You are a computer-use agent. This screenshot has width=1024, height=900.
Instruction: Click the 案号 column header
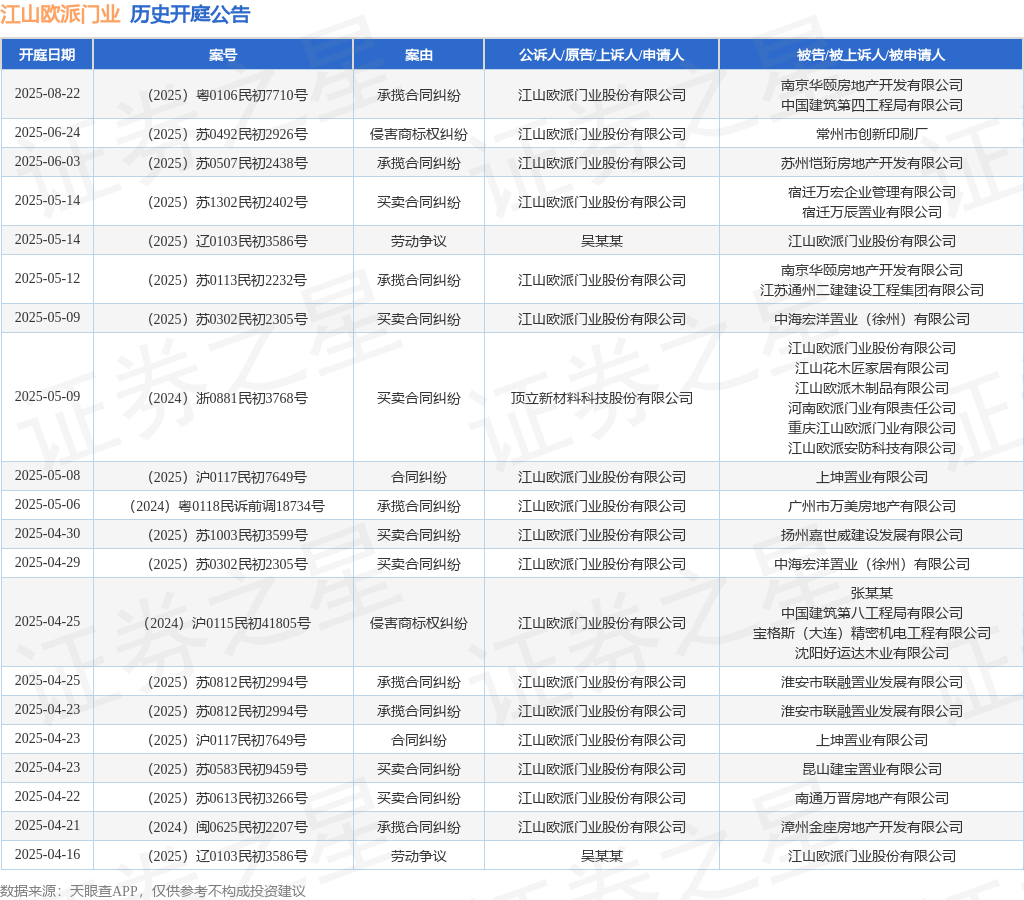point(223,55)
